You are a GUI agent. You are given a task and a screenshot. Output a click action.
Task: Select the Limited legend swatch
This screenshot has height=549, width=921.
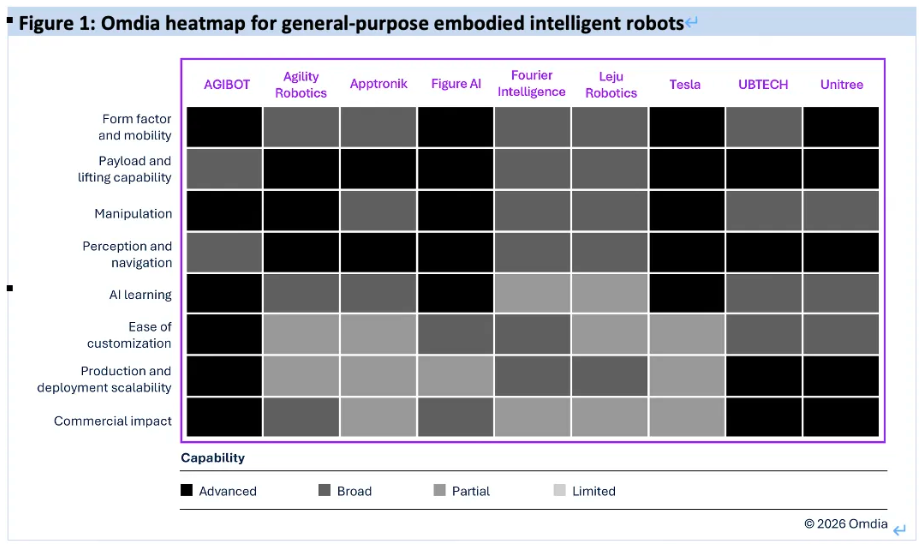(x=559, y=490)
